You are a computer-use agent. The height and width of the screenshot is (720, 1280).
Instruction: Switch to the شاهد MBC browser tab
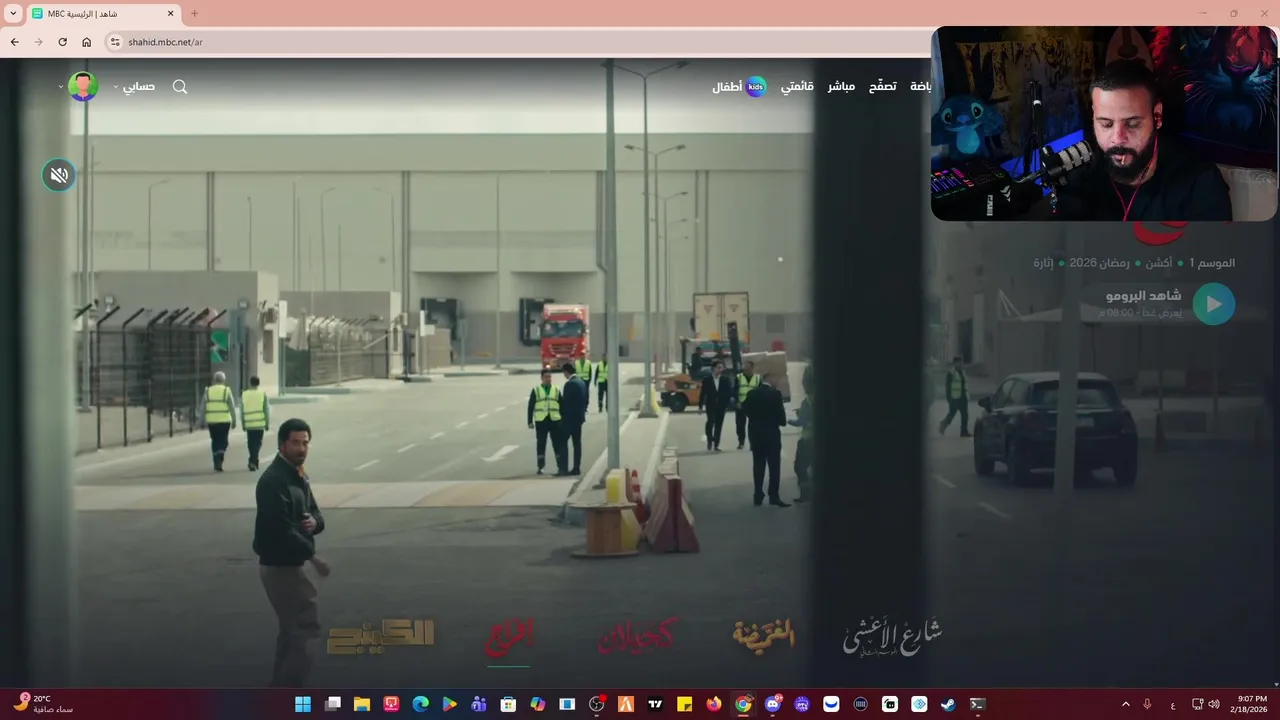tap(103, 14)
